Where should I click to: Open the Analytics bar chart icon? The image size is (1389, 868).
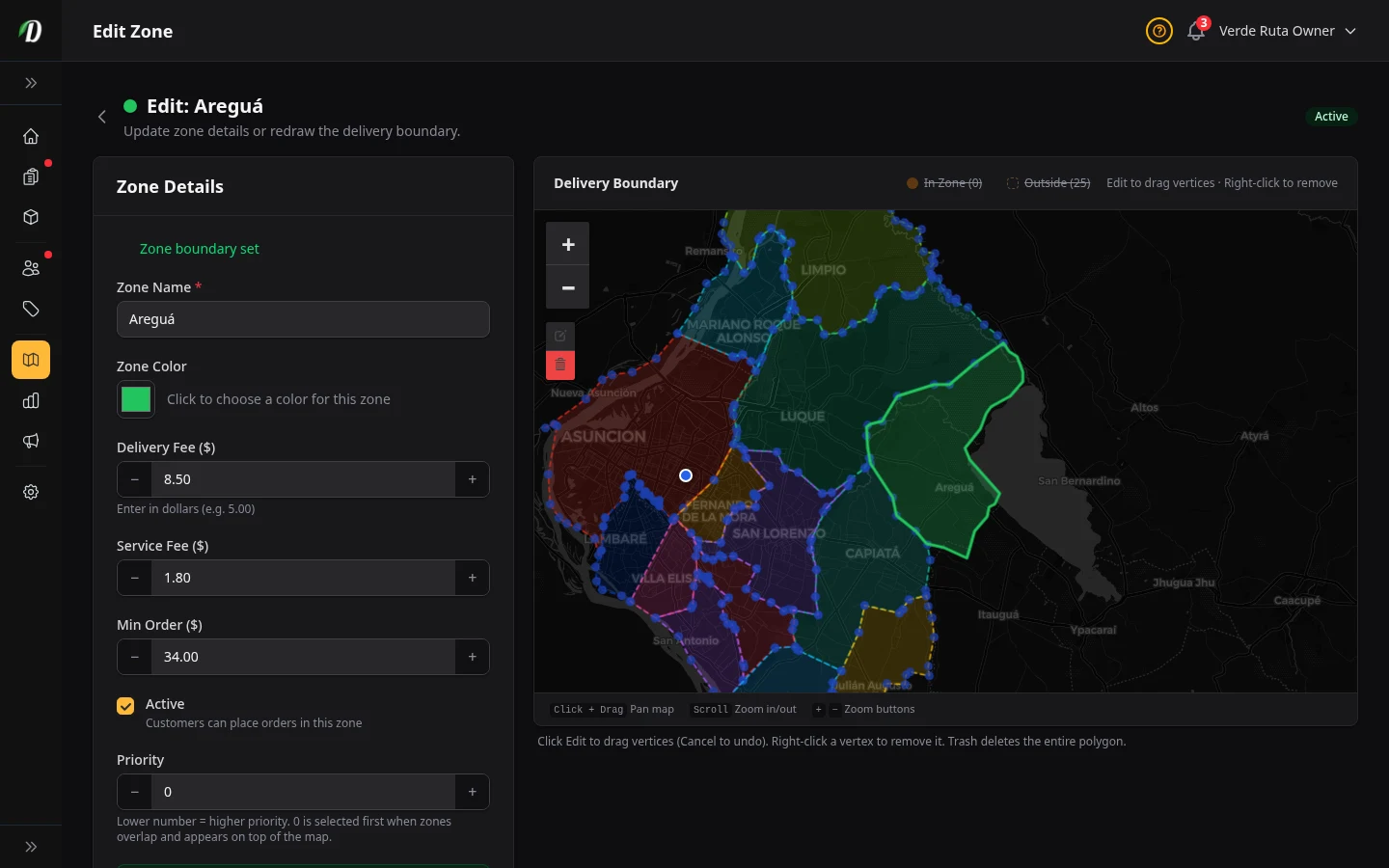(31, 400)
